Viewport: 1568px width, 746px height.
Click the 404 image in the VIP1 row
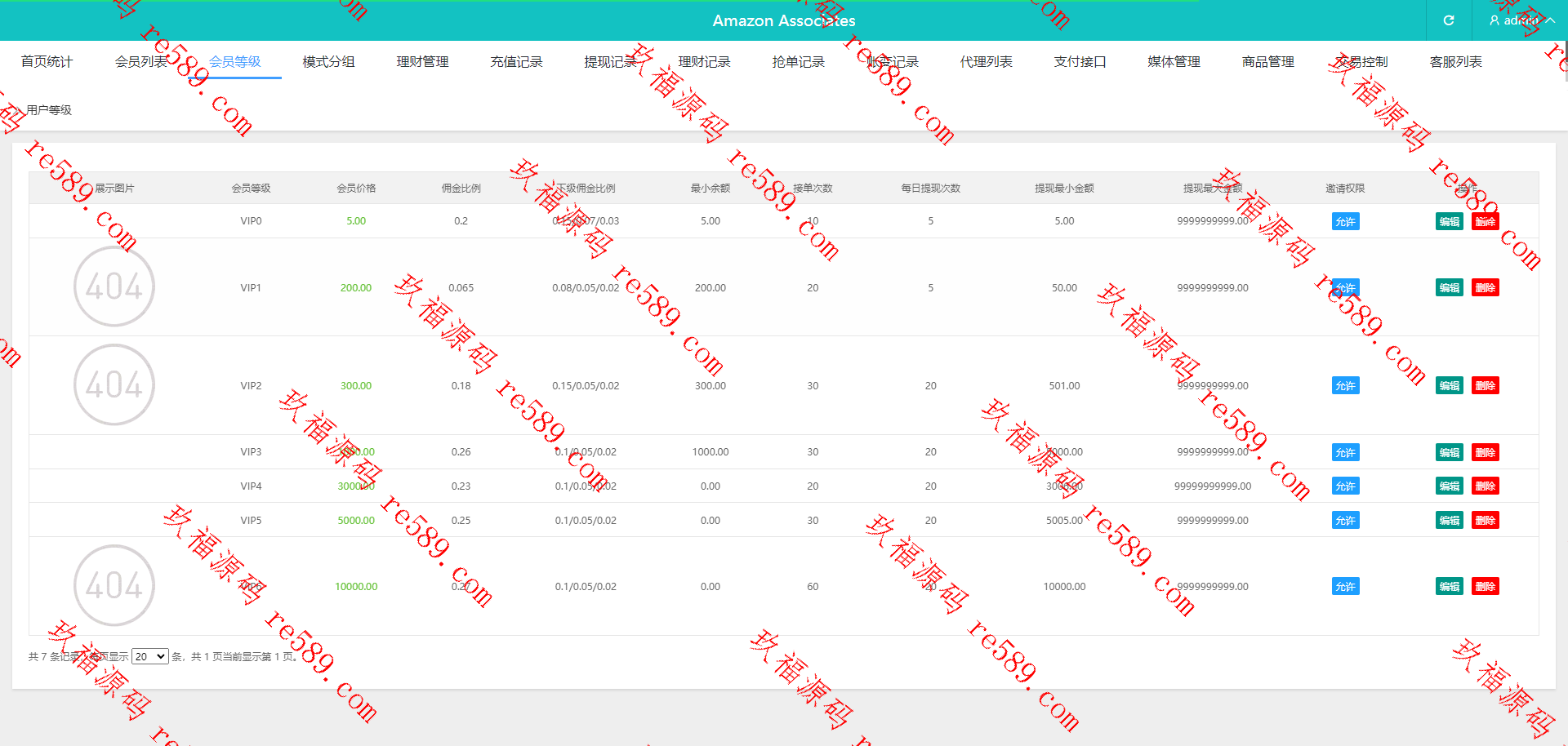point(114,286)
